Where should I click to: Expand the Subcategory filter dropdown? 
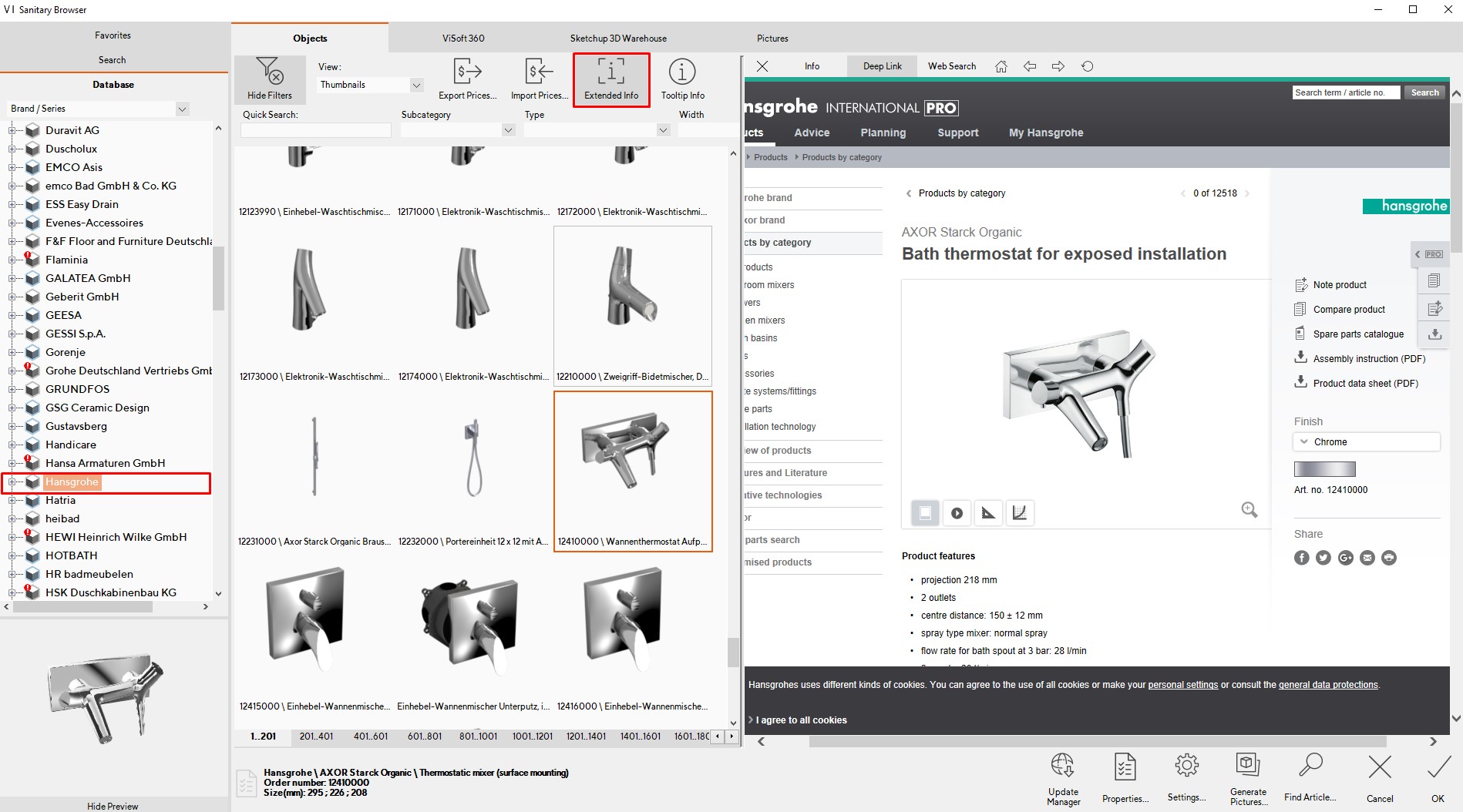click(508, 129)
